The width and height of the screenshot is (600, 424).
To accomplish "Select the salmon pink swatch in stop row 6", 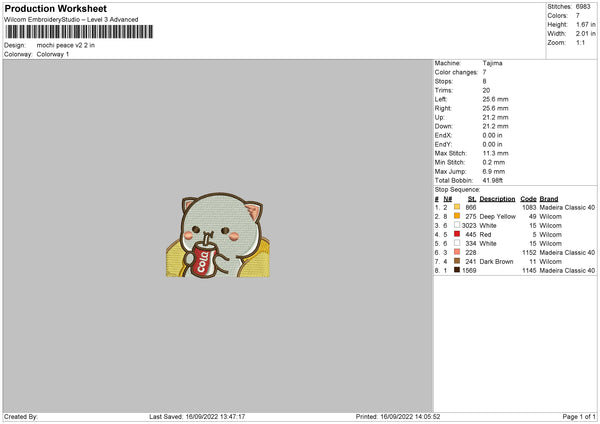I will coord(457,252).
